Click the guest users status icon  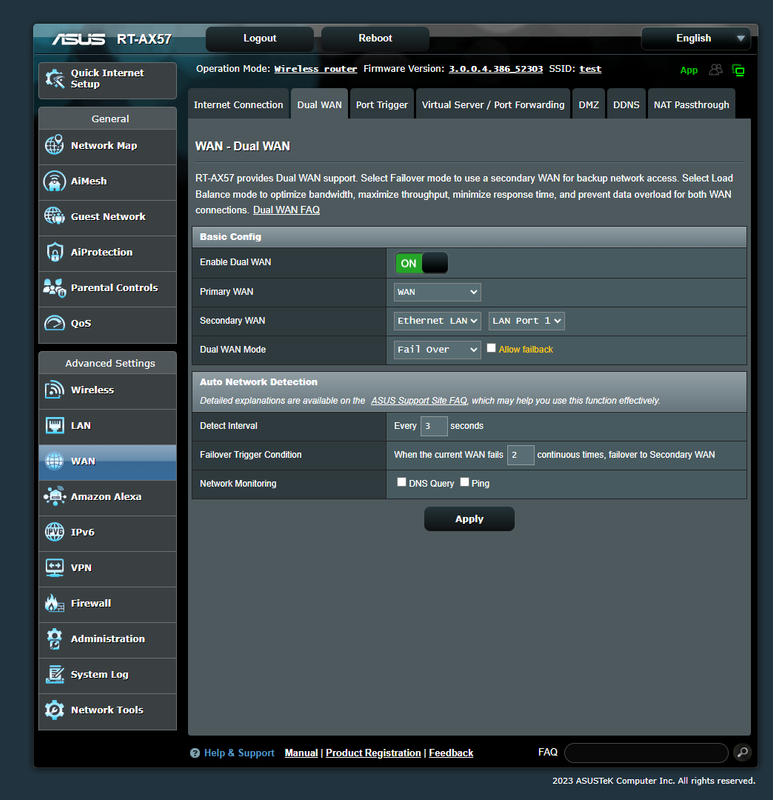click(x=716, y=69)
